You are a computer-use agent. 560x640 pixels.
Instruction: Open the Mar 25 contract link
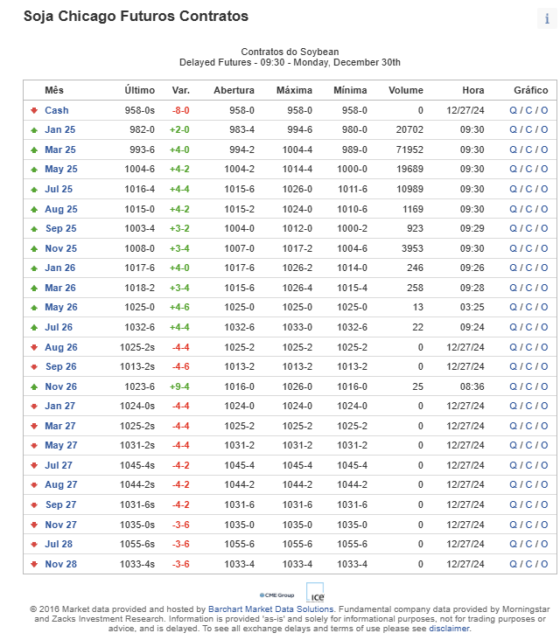[x=60, y=150]
